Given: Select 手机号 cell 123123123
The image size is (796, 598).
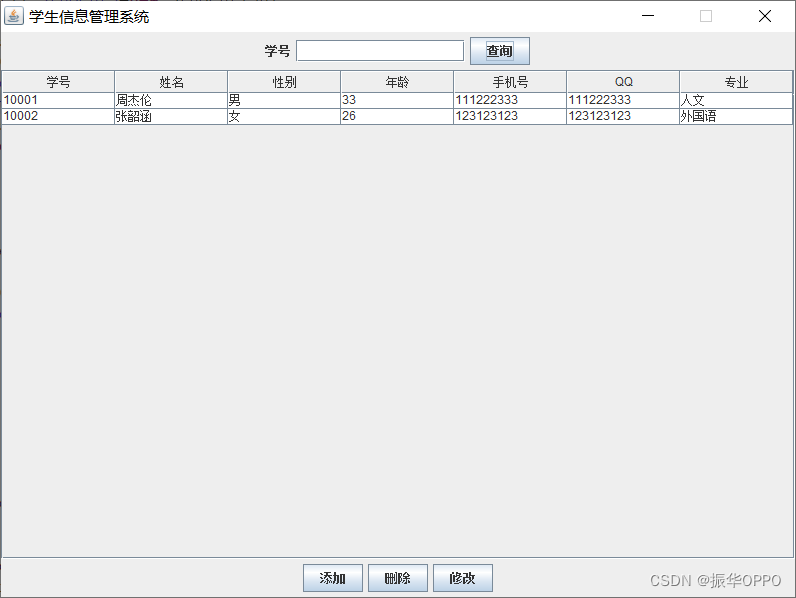Looking at the screenshot, I should coord(510,116).
